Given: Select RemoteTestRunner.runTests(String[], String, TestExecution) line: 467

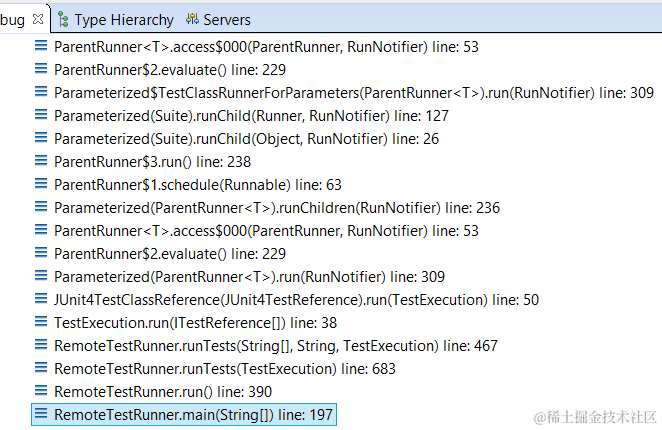Looking at the screenshot, I should click(276, 346).
